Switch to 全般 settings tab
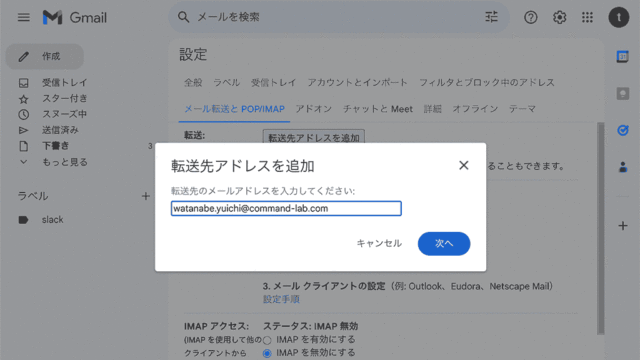The height and width of the screenshot is (360, 640). pyautogui.click(x=193, y=82)
